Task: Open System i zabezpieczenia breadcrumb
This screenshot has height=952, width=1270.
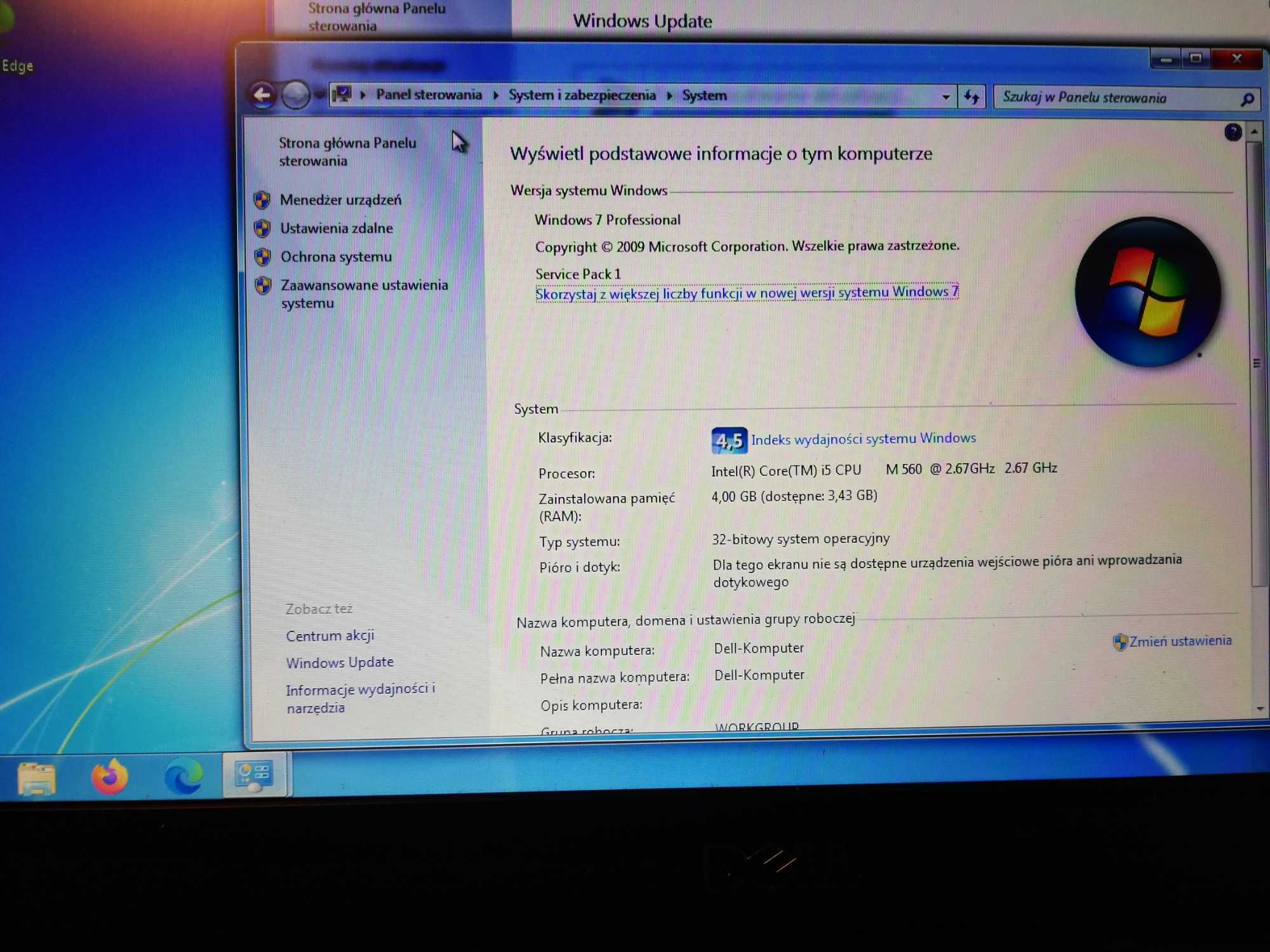Action: coord(582,95)
